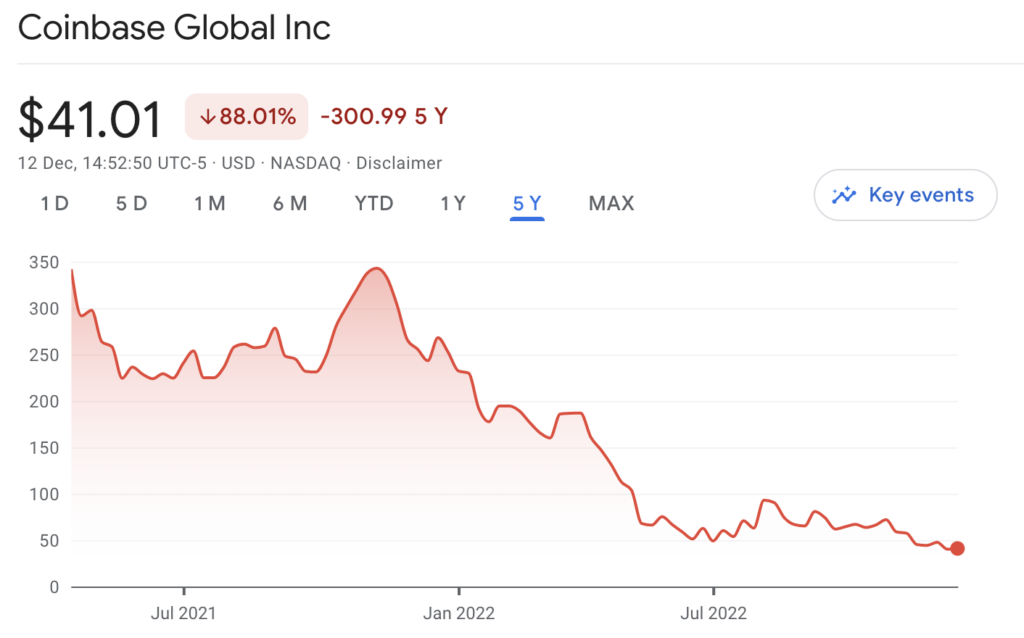Open the Key events button

905,195
